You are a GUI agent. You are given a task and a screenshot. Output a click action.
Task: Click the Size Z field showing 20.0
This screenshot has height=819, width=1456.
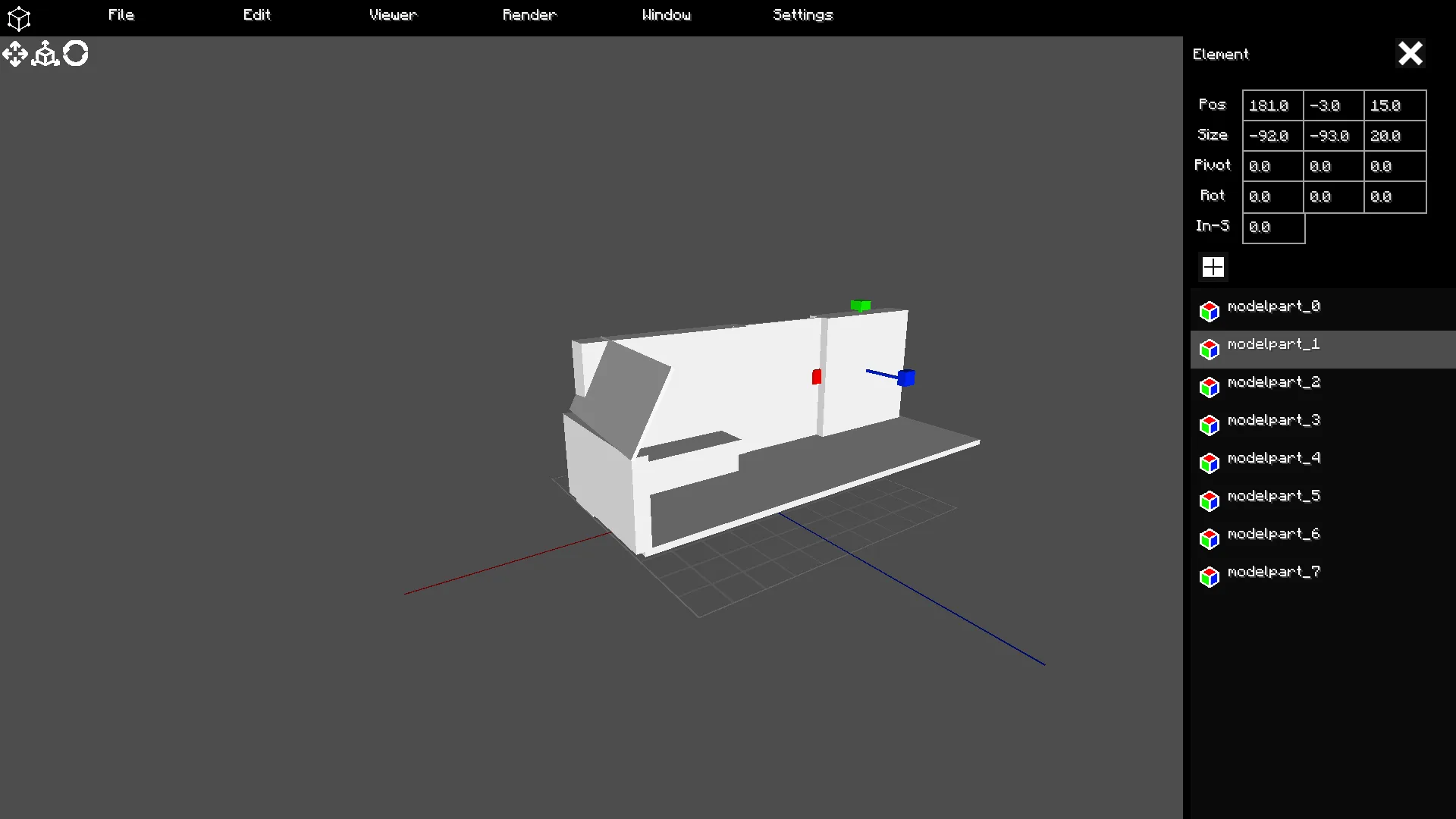pyautogui.click(x=1395, y=136)
